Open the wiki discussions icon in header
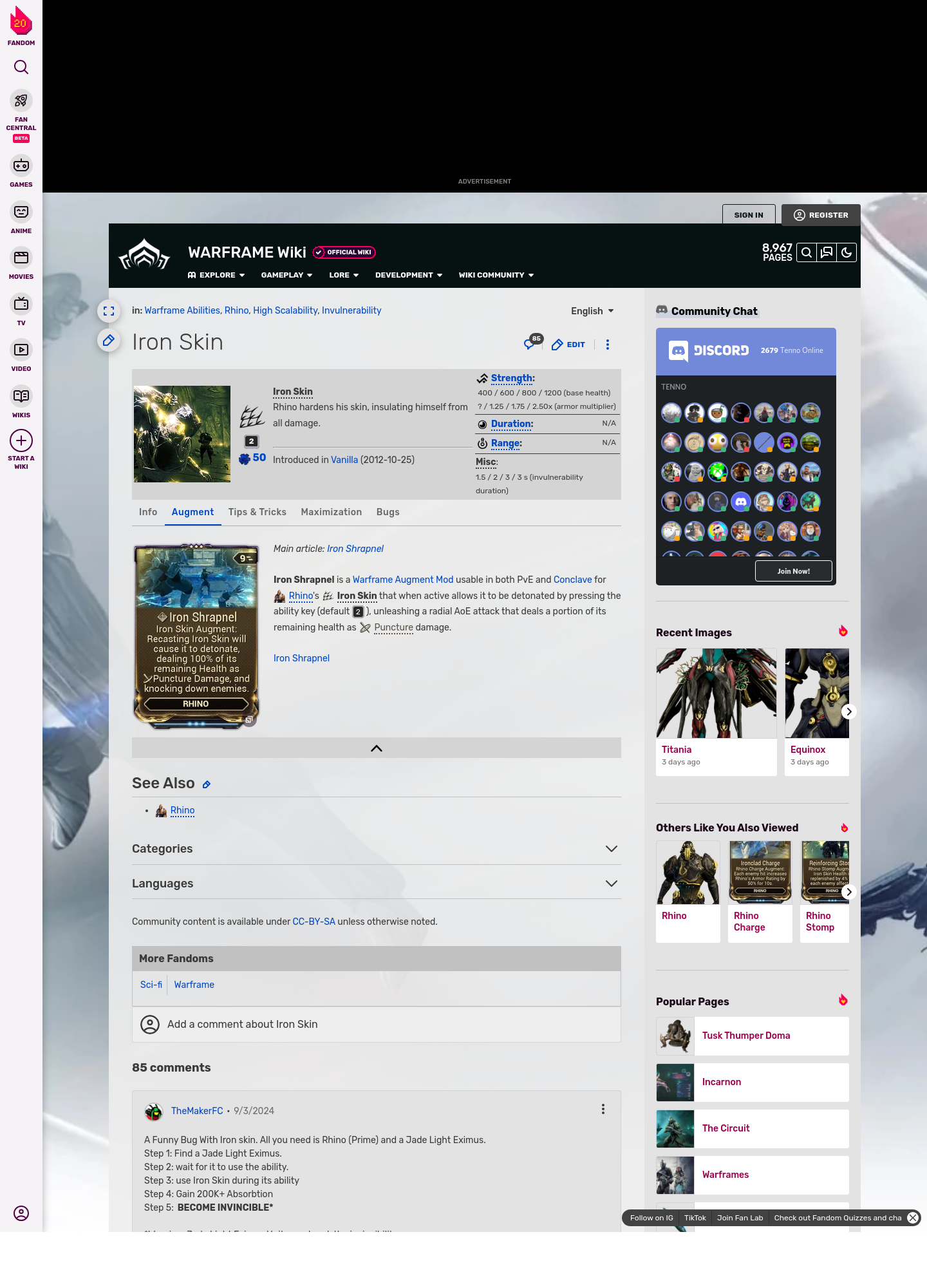 tap(827, 252)
